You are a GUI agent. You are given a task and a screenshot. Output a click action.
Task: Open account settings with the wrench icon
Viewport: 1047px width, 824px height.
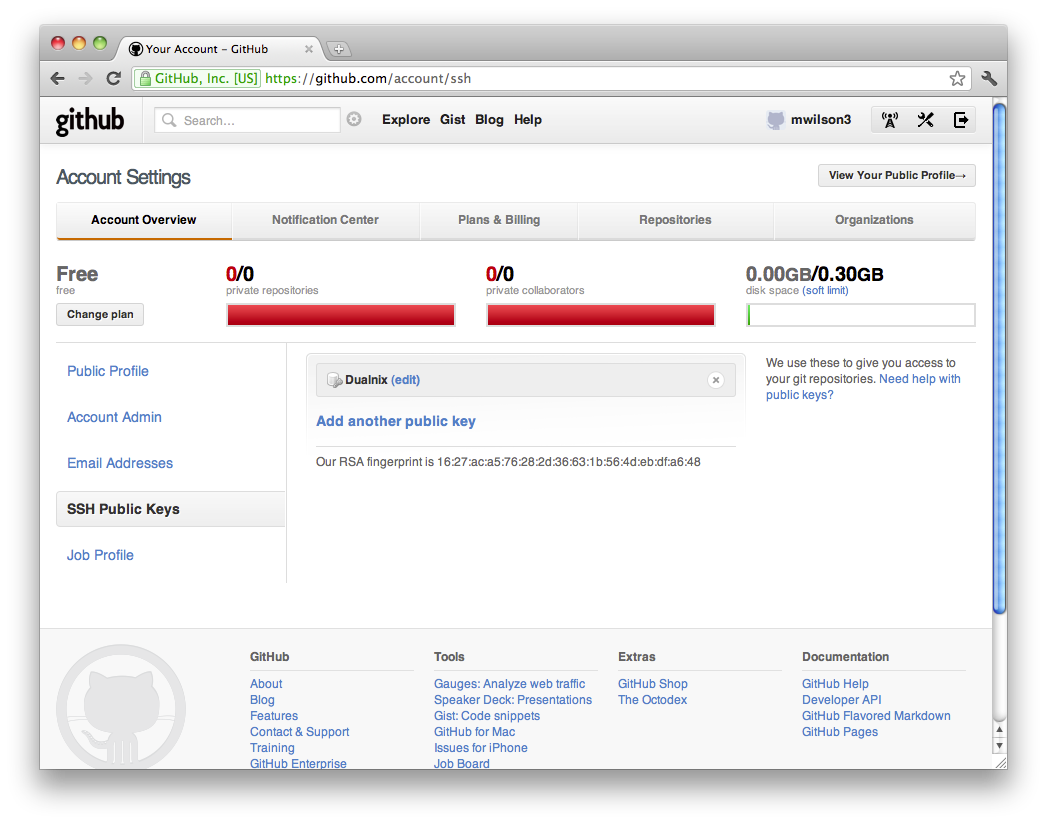pyautogui.click(x=925, y=119)
